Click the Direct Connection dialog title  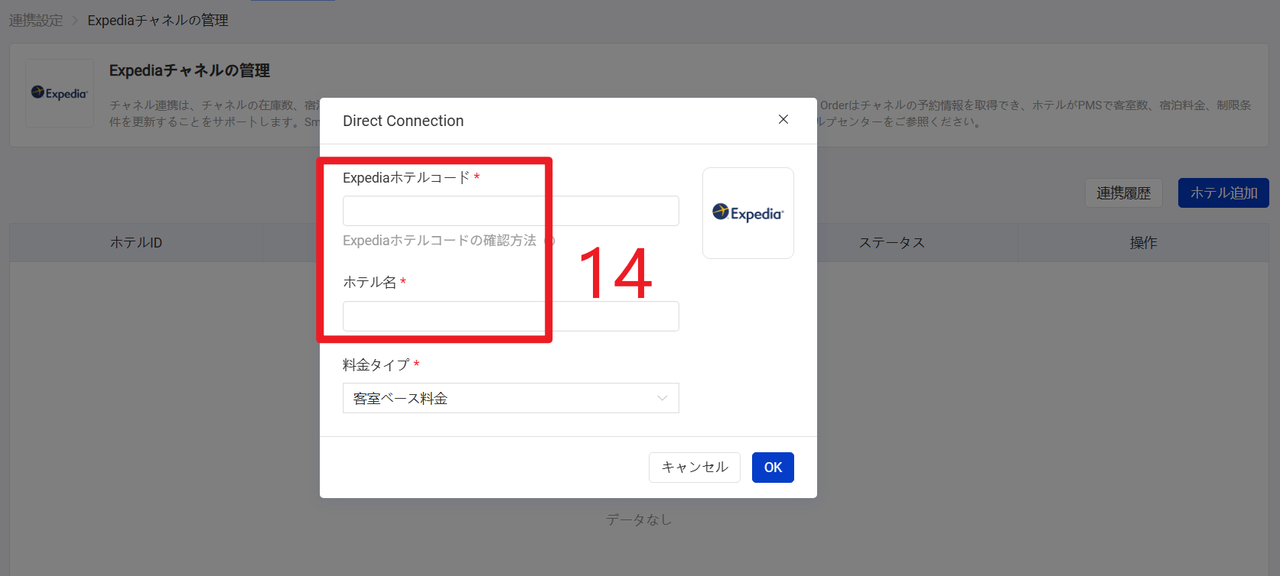coord(403,121)
